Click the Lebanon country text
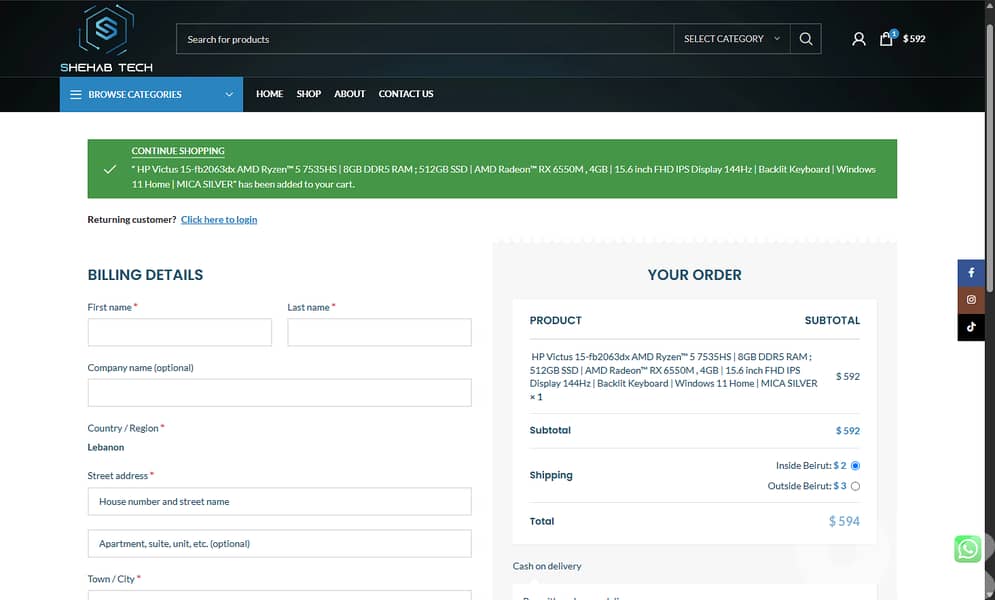Screen dimensions: 995x600 coord(106,447)
